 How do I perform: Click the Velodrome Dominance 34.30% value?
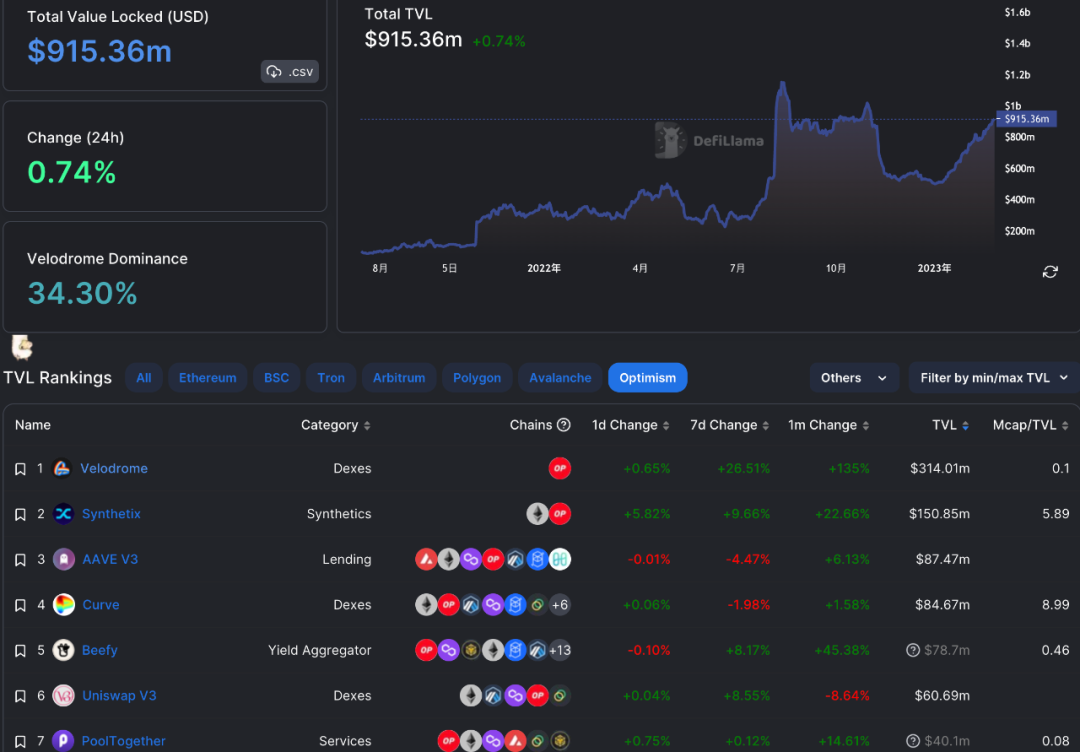point(82,293)
